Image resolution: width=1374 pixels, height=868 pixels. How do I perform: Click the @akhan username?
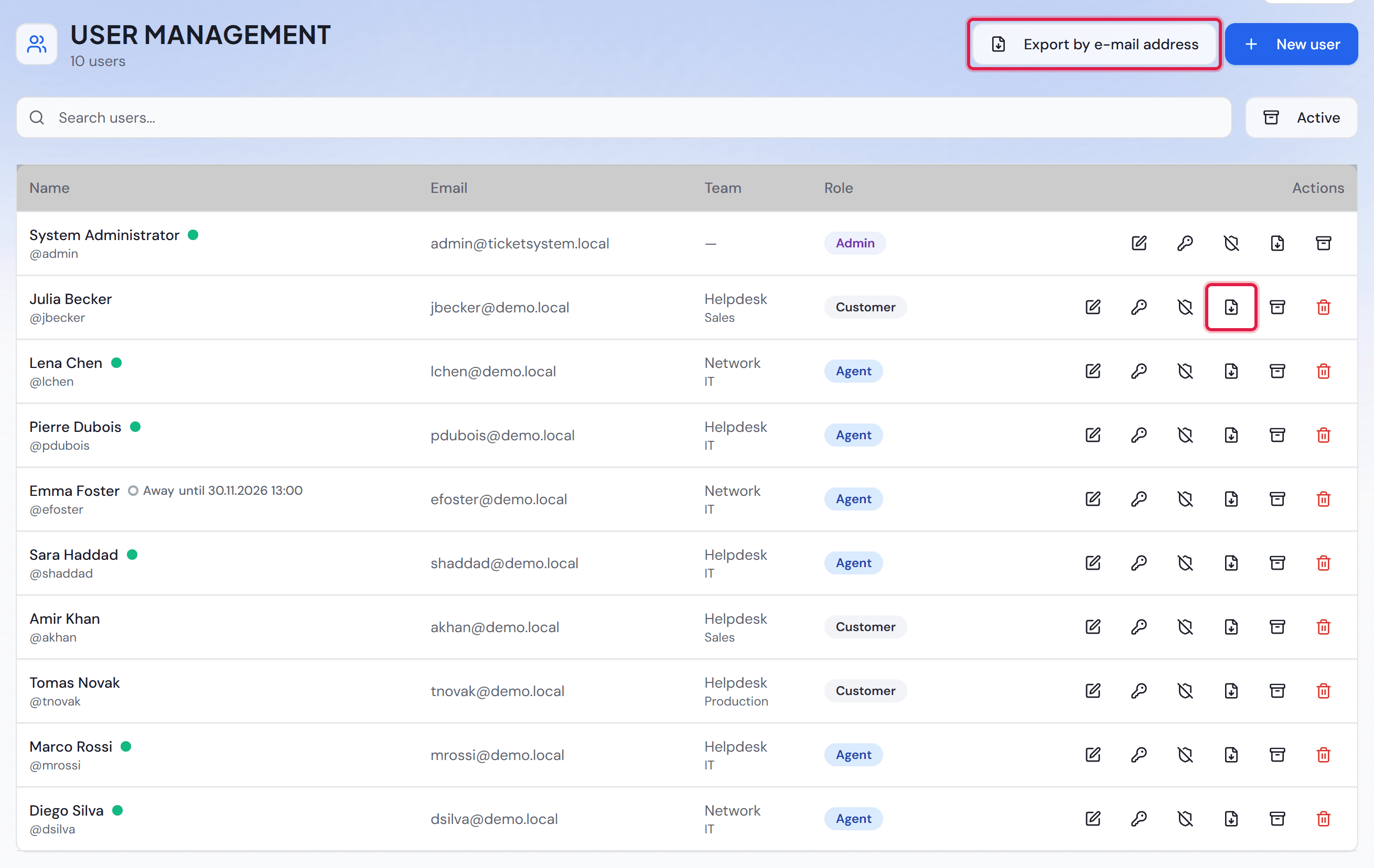(53, 637)
